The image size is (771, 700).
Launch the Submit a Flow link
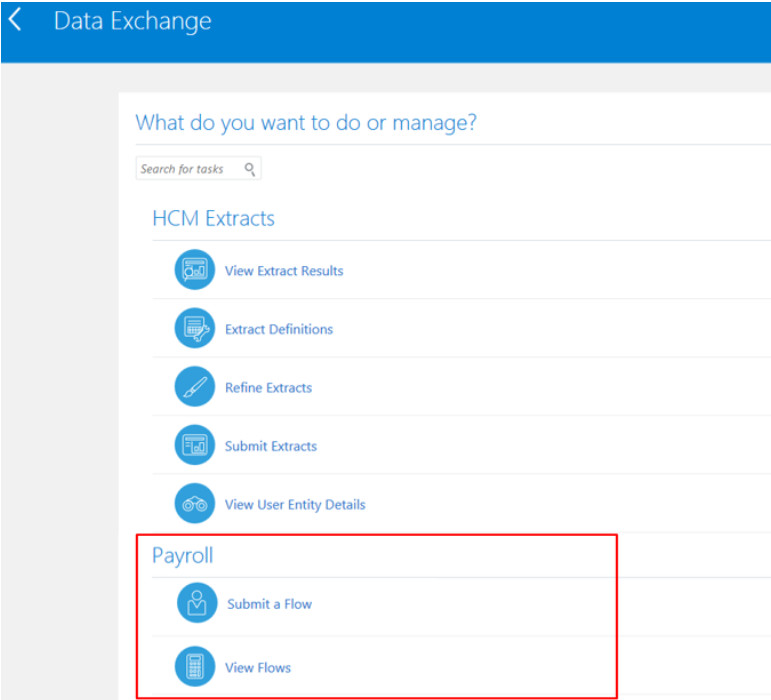click(x=269, y=604)
